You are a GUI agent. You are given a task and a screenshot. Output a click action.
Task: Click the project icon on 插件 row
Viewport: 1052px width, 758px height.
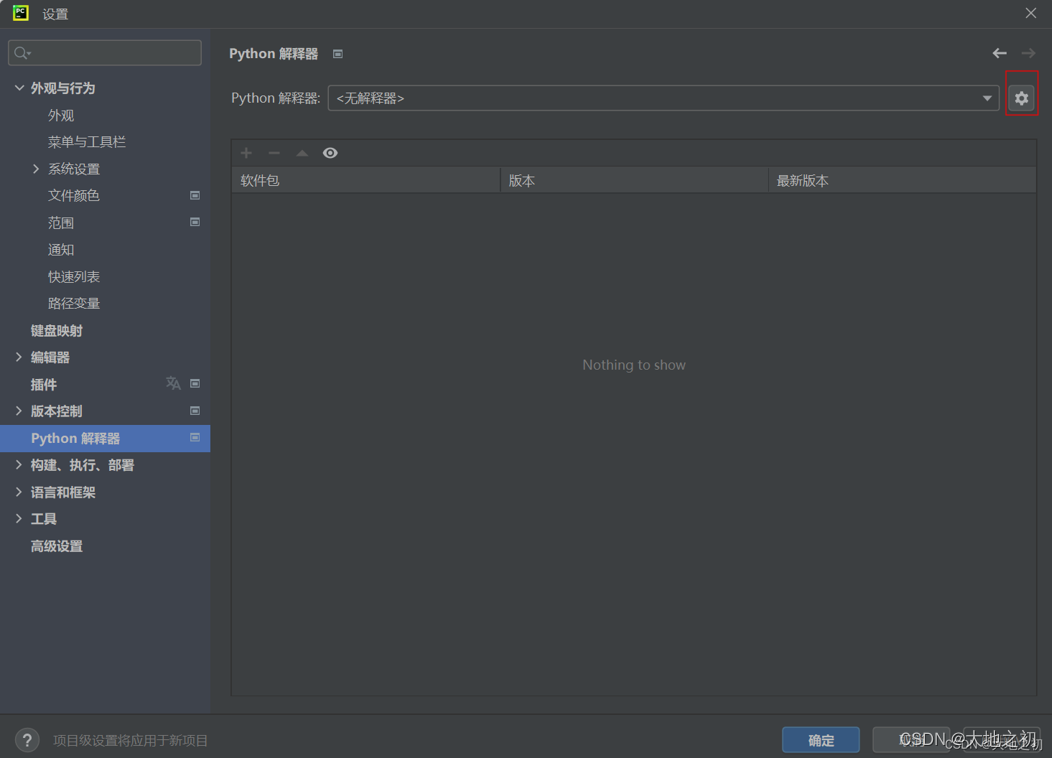point(195,384)
